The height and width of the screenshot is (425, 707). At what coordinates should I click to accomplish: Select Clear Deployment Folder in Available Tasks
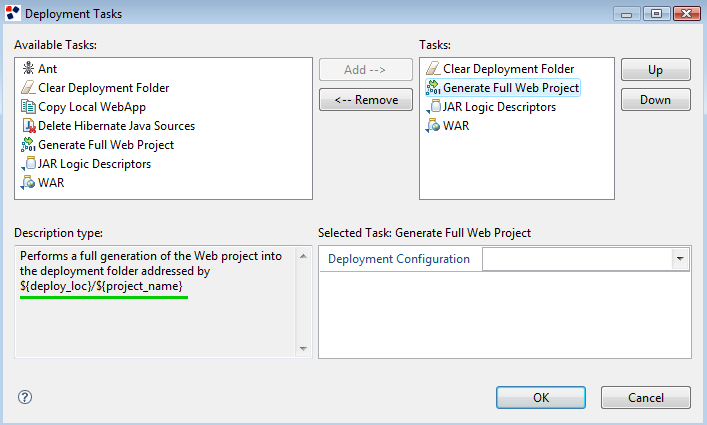point(104,88)
